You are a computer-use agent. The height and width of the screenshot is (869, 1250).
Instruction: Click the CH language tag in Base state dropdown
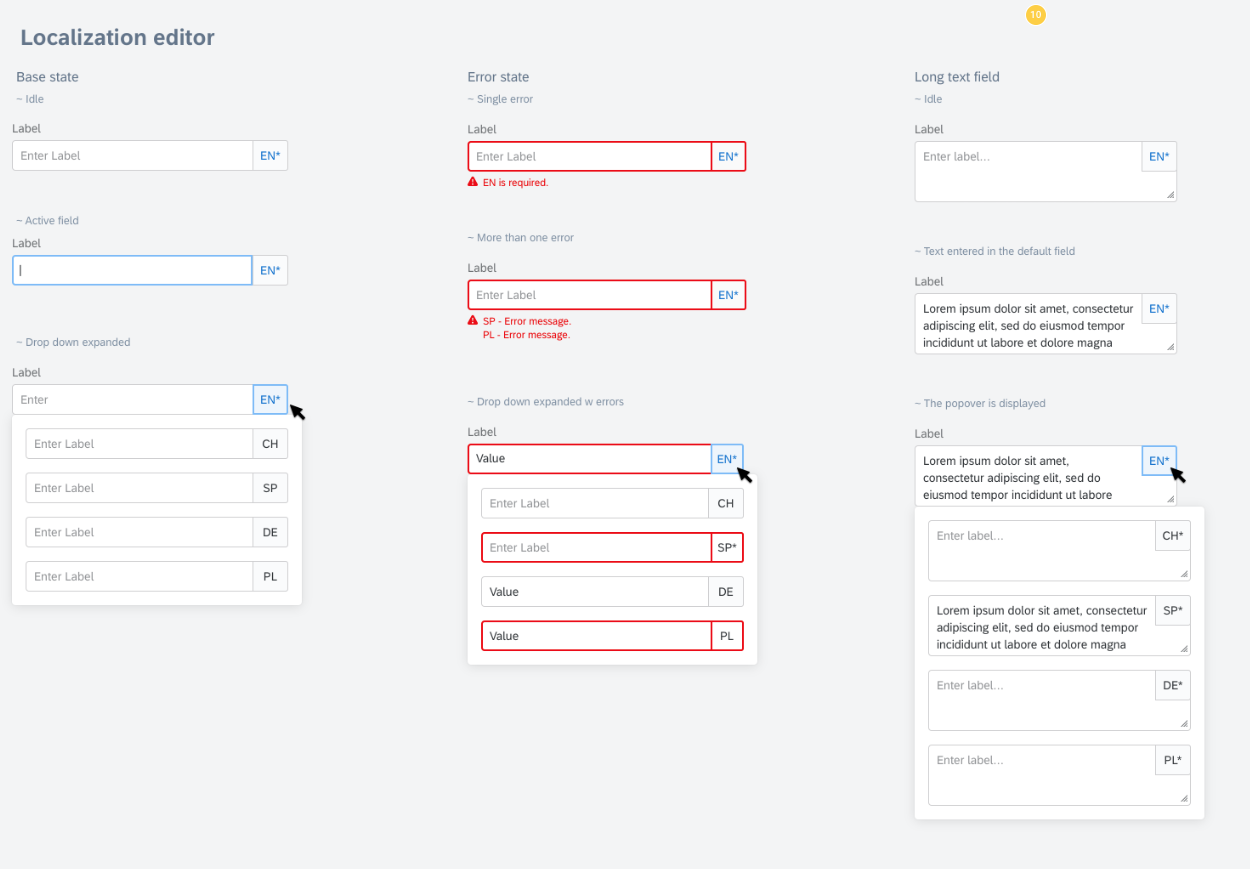click(x=270, y=444)
